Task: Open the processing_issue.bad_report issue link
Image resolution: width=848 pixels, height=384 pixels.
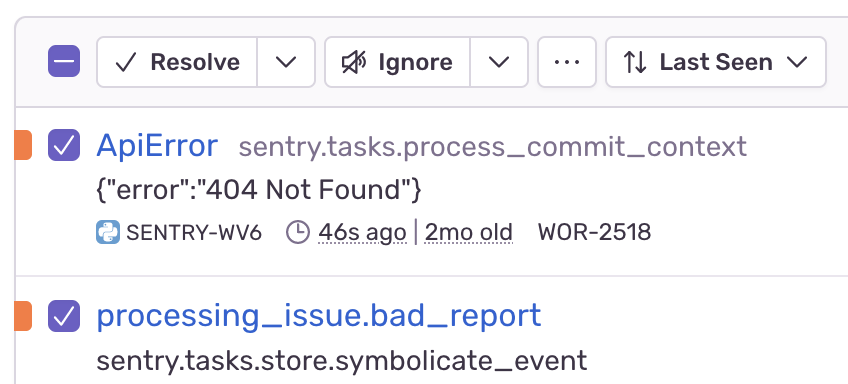Action: [319, 316]
